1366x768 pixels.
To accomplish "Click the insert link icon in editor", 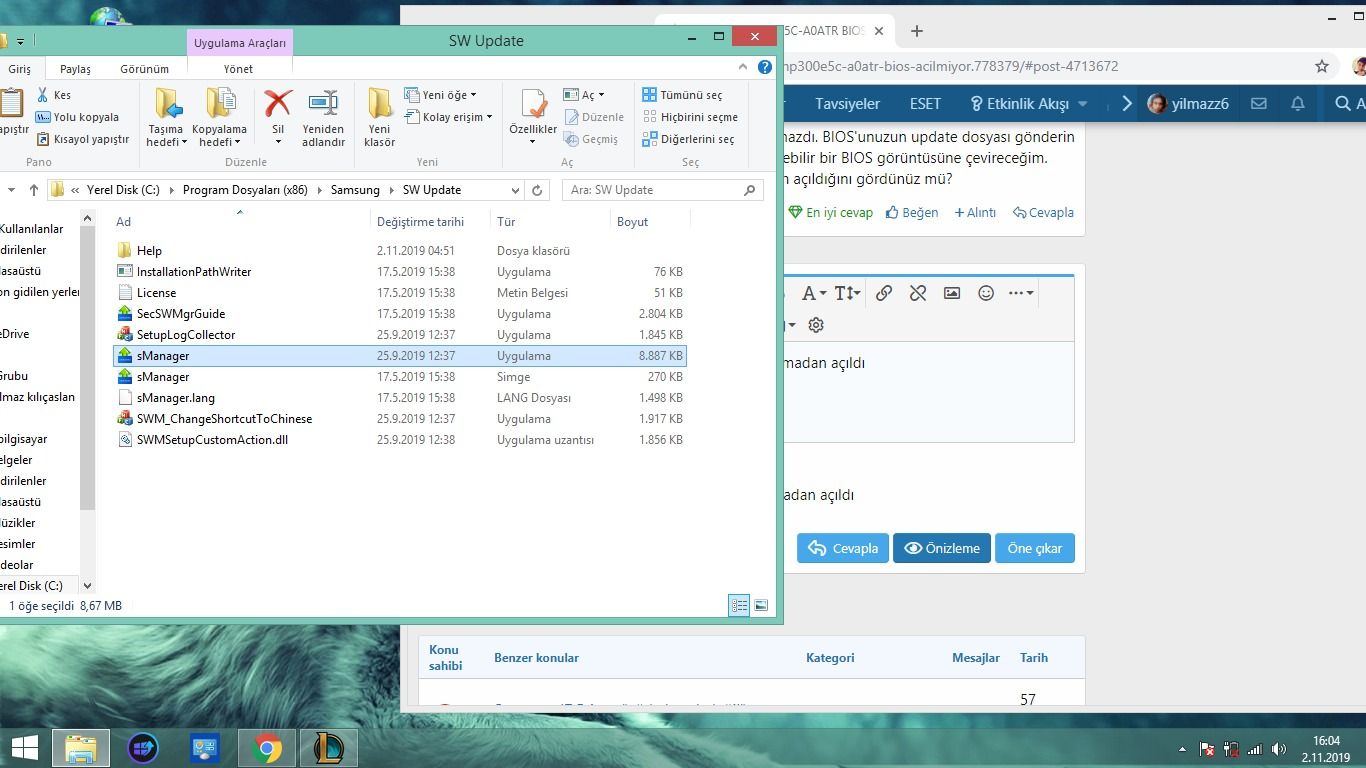I will [884, 293].
